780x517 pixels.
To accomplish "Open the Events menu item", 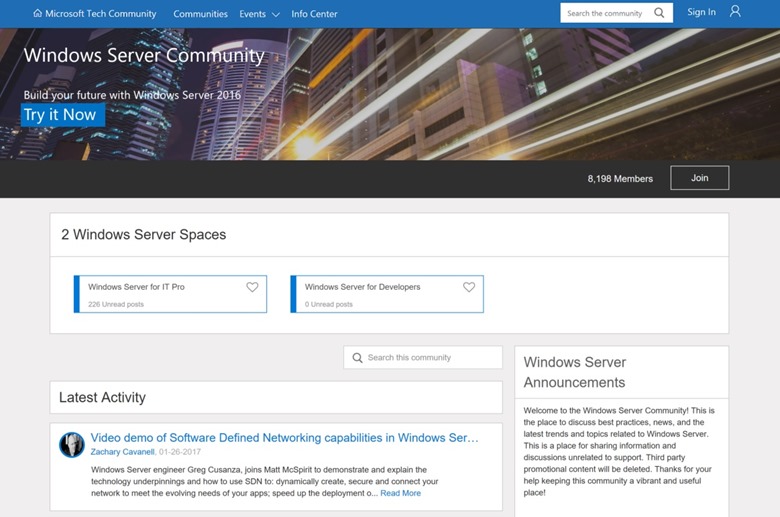I will [252, 14].
